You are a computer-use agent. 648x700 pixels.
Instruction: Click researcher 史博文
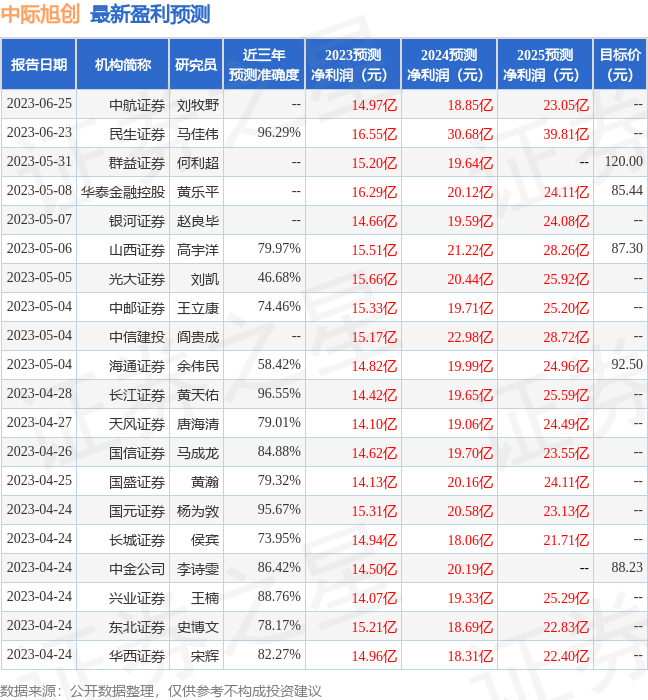point(198,628)
